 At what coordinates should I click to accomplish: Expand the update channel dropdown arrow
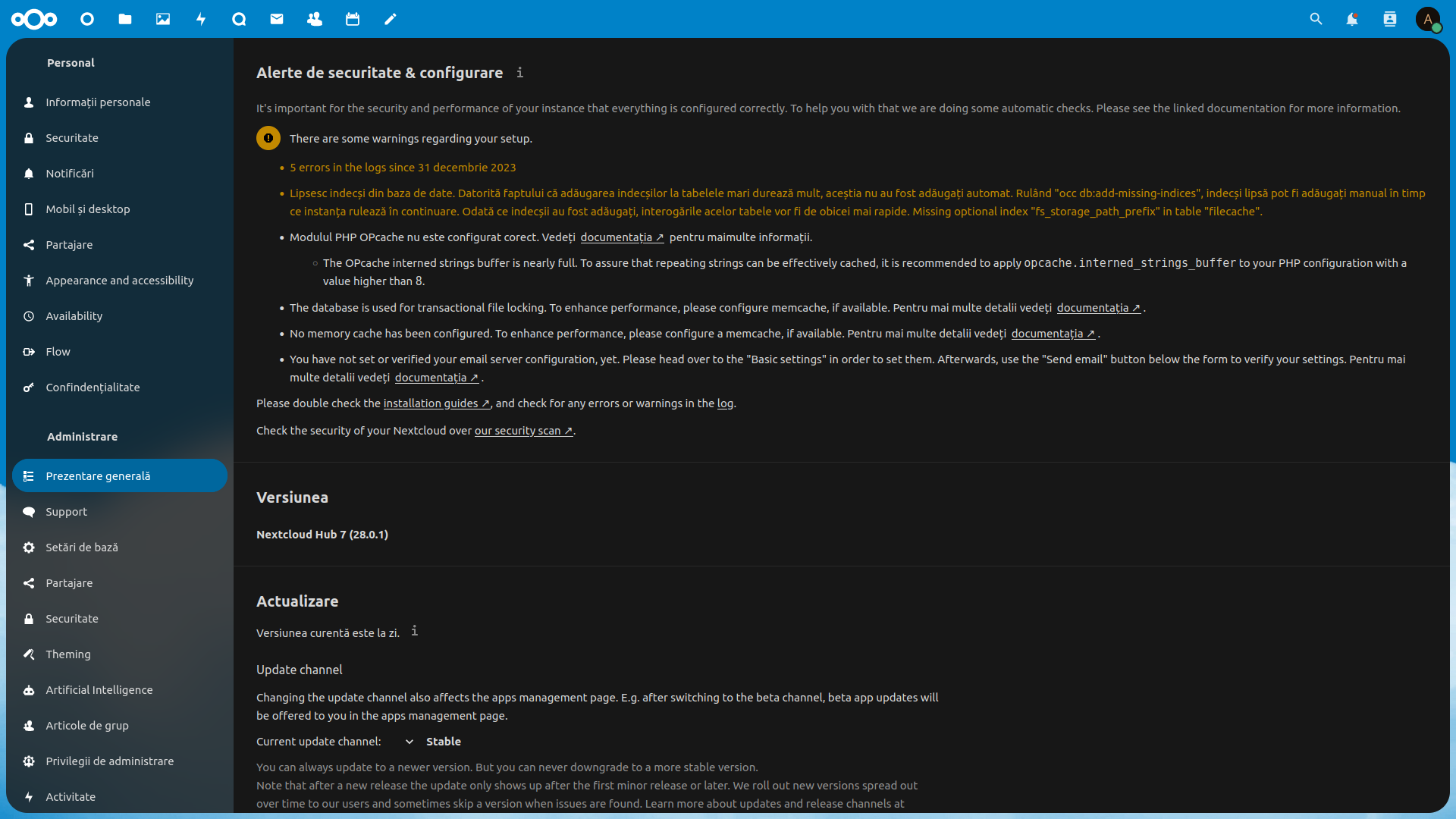pyautogui.click(x=409, y=742)
